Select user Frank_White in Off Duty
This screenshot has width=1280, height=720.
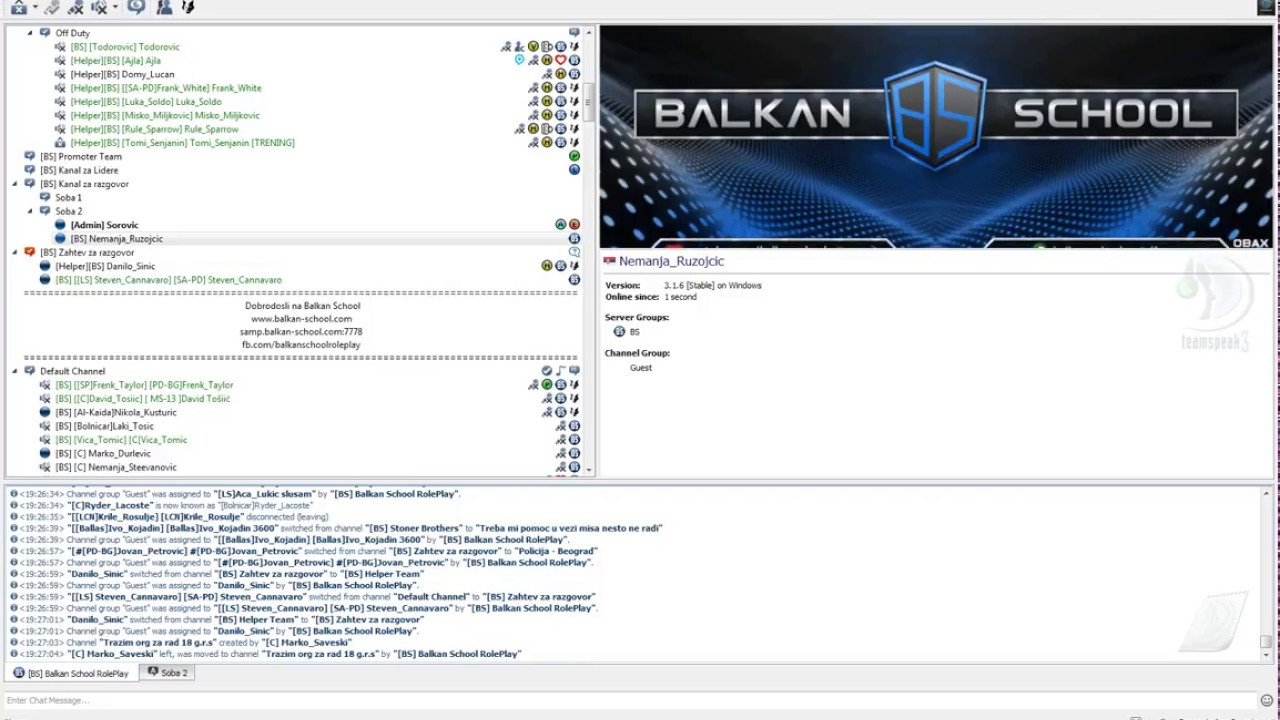(166, 88)
